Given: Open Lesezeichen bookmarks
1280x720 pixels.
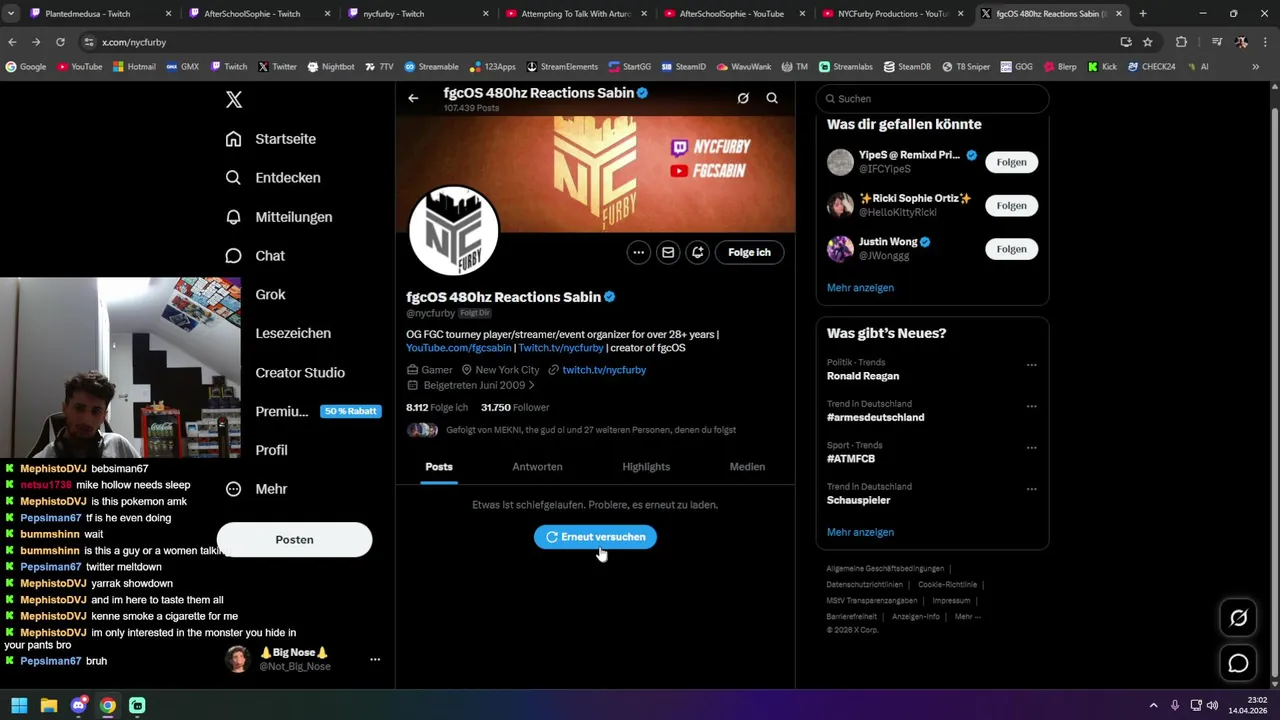Looking at the screenshot, I should [x=293, y=333].
